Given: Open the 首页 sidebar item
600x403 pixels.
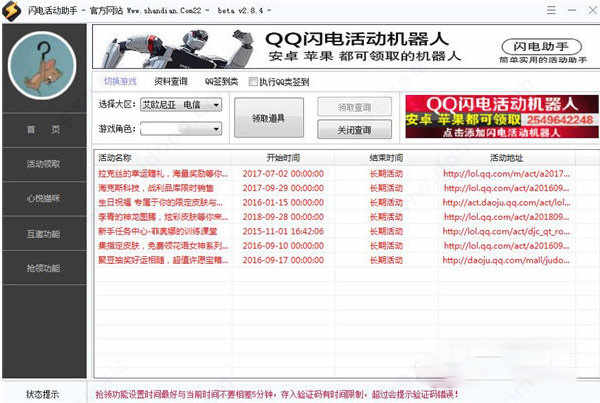Looking at the screenshot, I should 44,130.
